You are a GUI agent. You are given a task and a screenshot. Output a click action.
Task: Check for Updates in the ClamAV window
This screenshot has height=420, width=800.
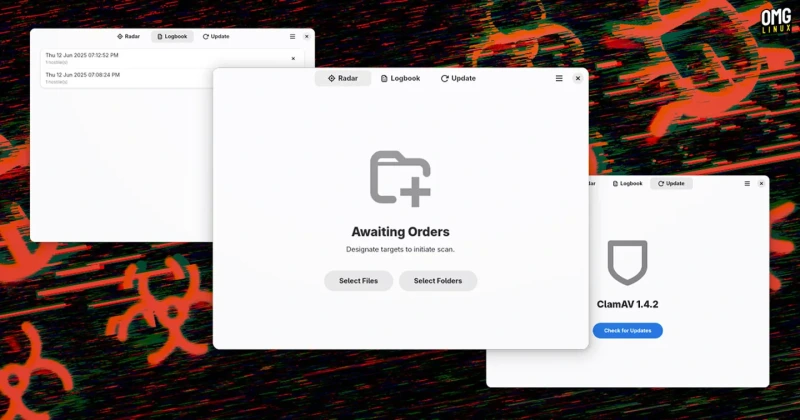click(628, 330)
